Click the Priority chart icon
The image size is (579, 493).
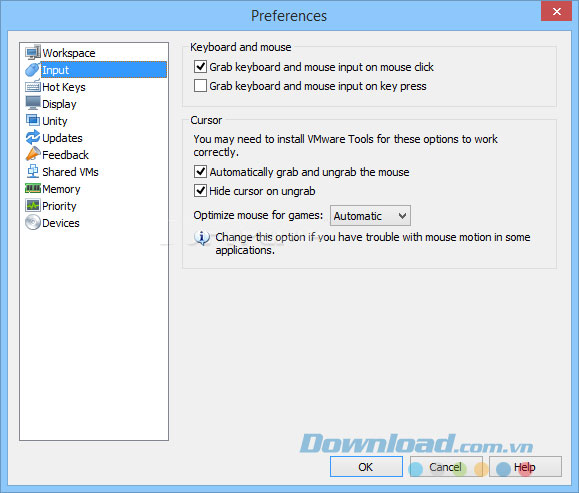click(33, 205)
